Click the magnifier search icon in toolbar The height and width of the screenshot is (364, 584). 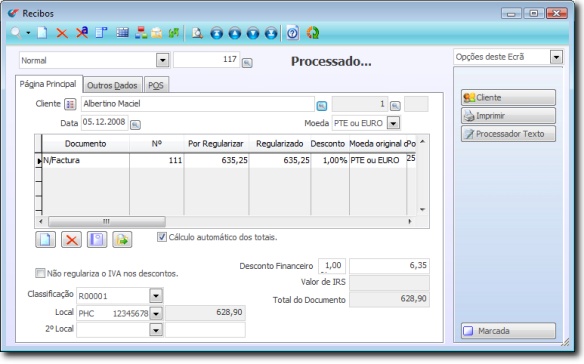click(16, 33)
